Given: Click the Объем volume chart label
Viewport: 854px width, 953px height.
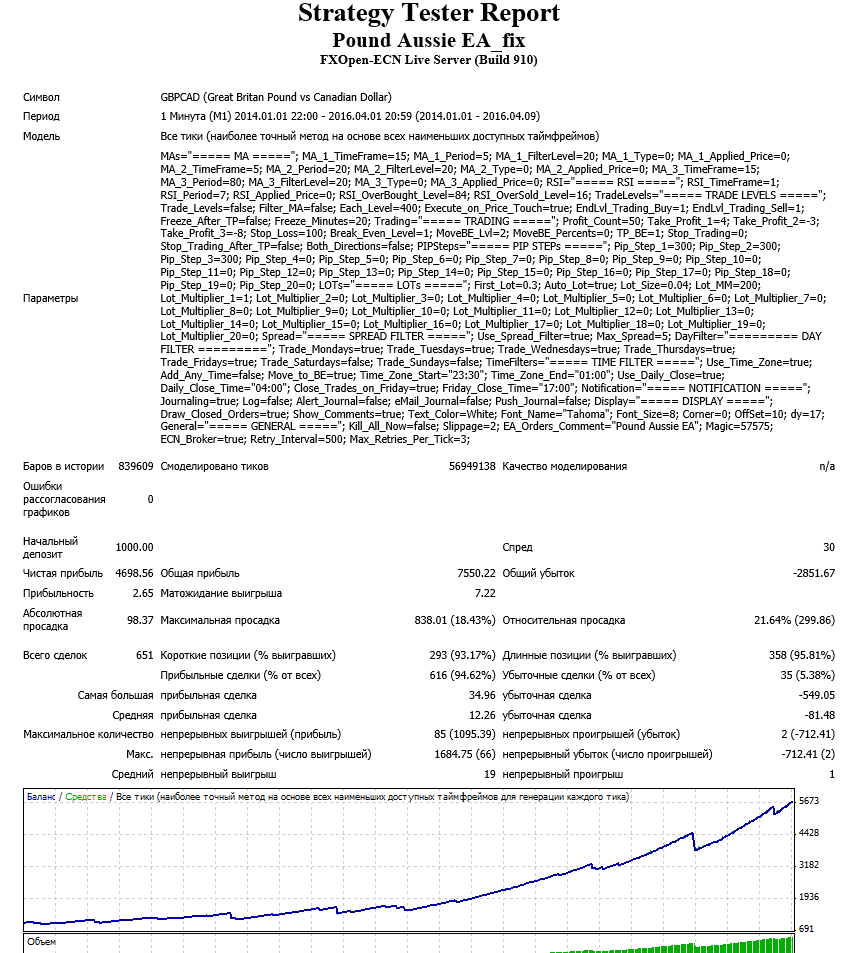Looking at the screenshot, I should pyautogui.click(x=42, y=942).
